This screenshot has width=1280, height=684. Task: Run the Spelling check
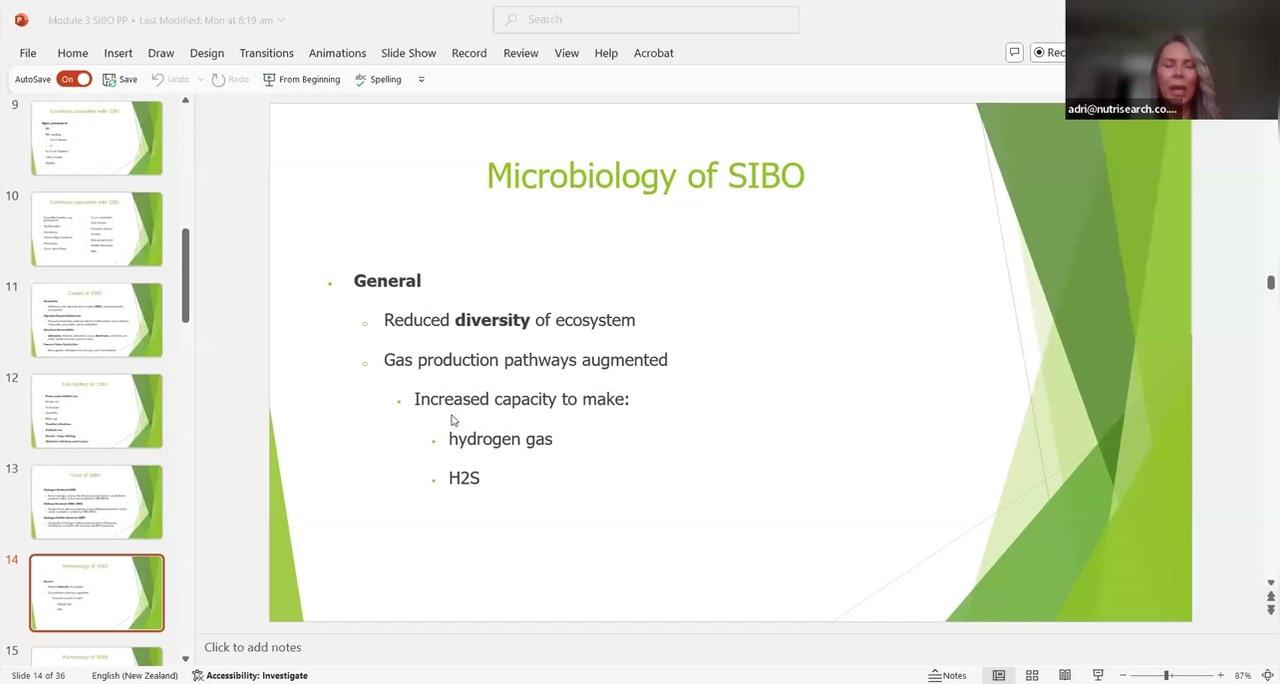click(378, 79)
